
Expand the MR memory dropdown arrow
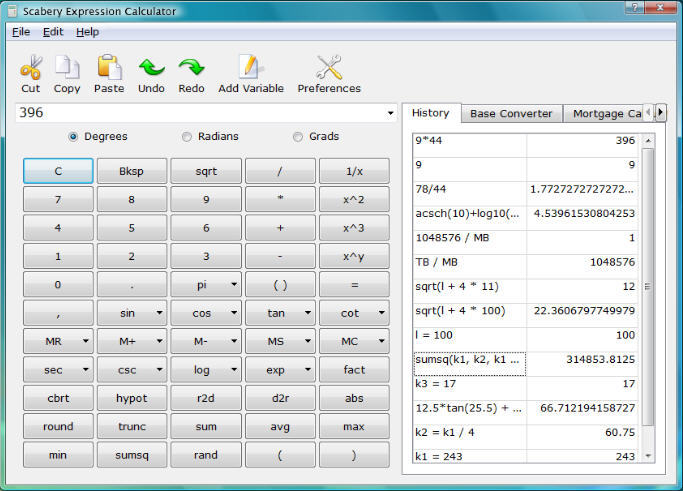86,341
